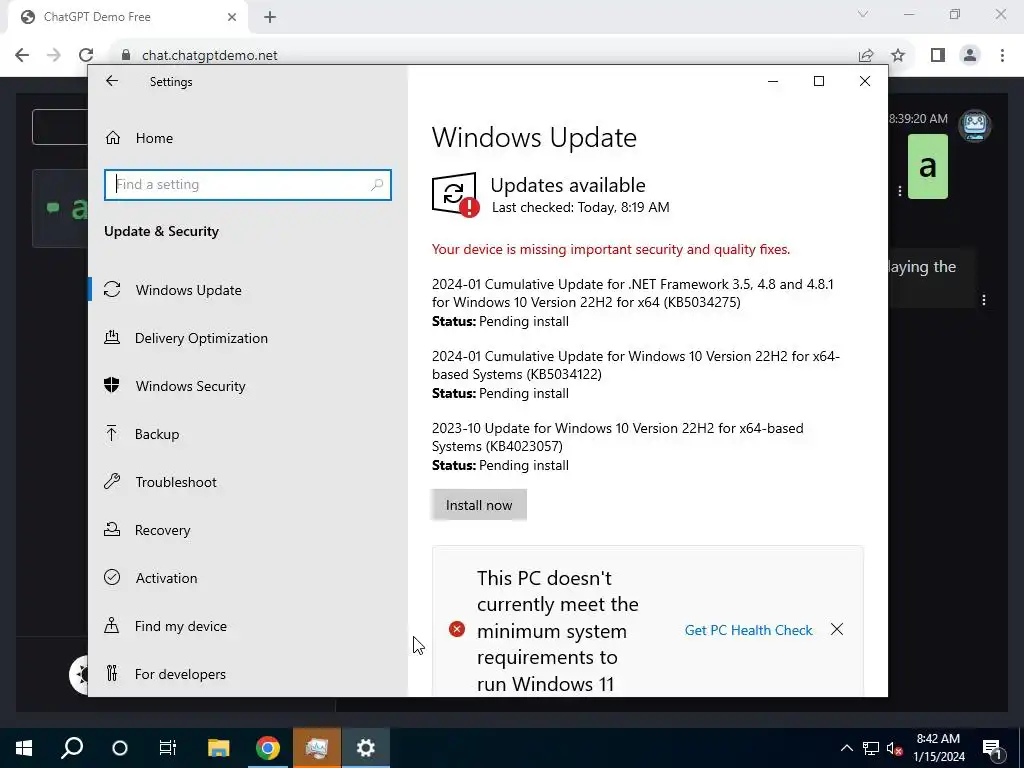Click the Troubleshoot wrench icon
The image size is (1024, 768).
click(112, 481)
